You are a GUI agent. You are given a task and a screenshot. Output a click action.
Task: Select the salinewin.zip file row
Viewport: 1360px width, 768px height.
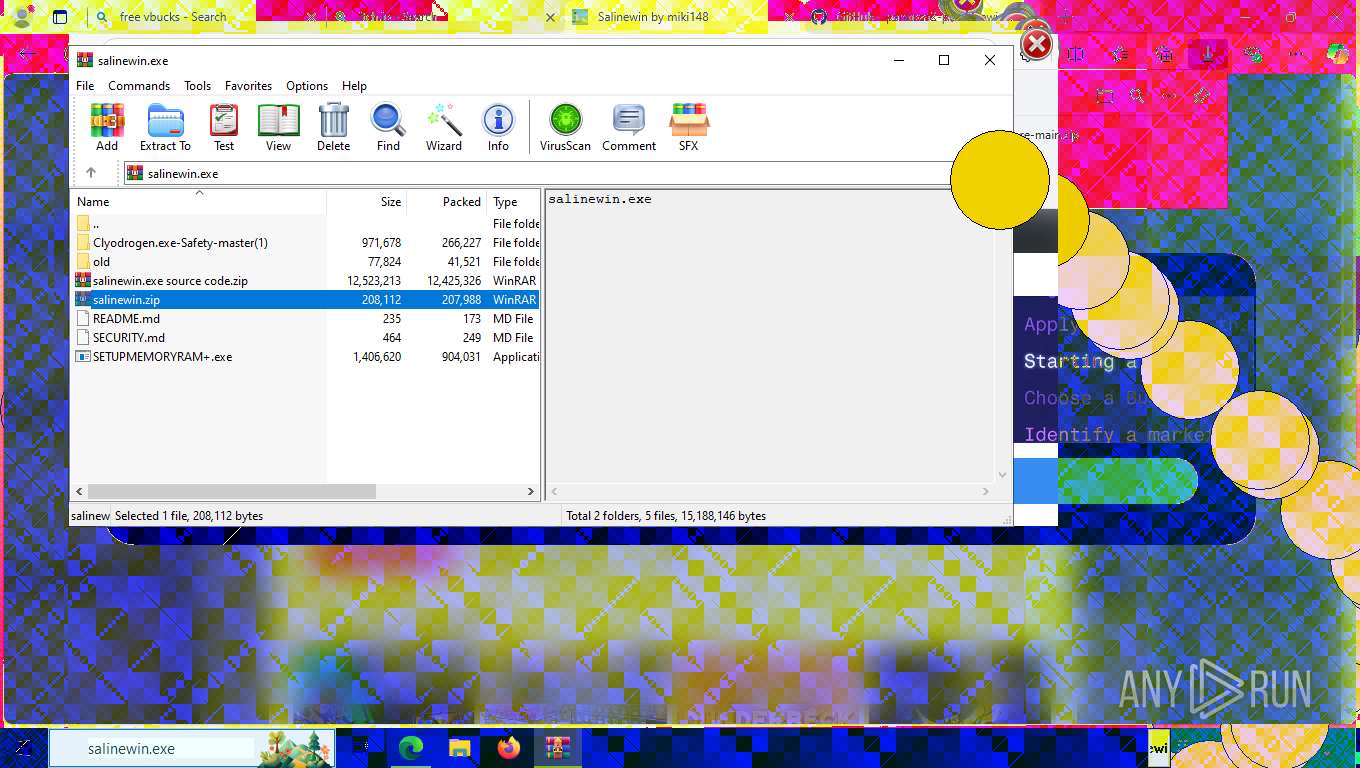click(x=306, y=300)
